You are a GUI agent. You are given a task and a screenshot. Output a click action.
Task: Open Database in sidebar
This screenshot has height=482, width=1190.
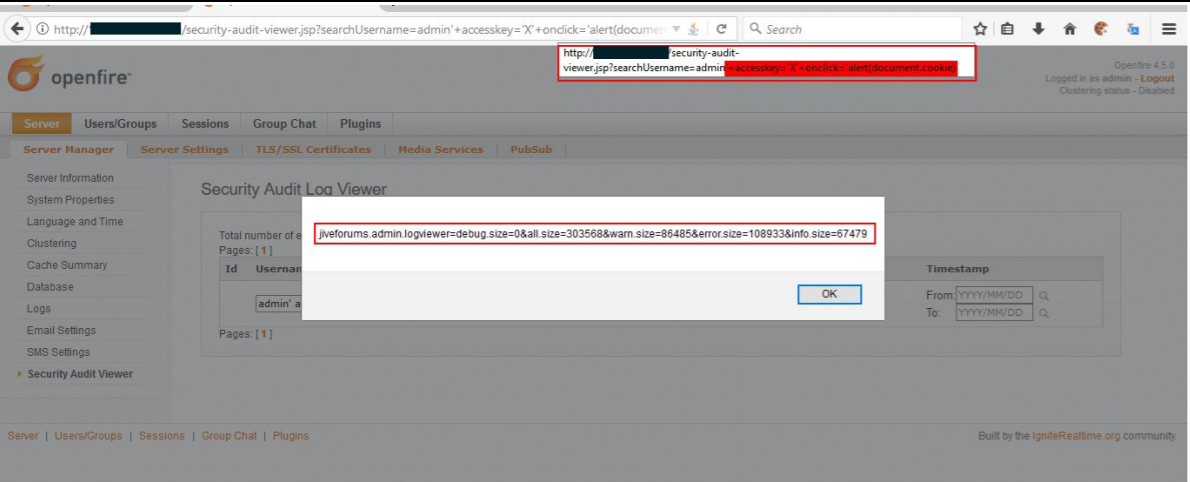click(x=50, y=287)
